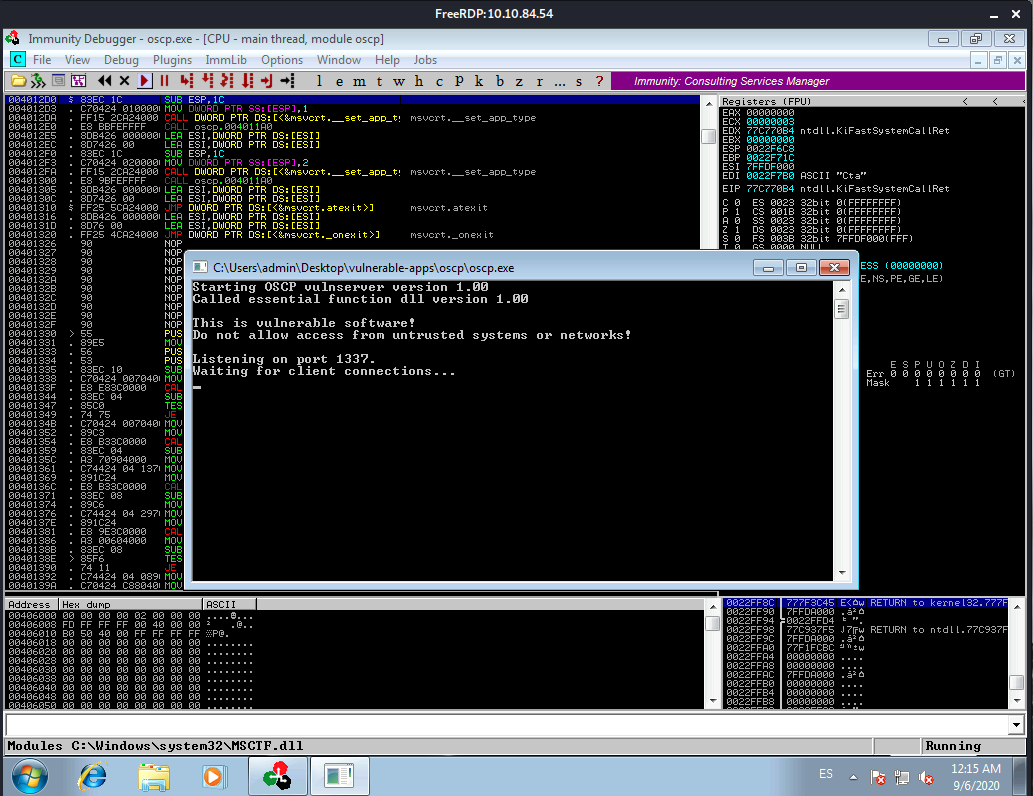Open Windows Media Player from the taskbar
Screen dimensions: 1033x796
214,777
